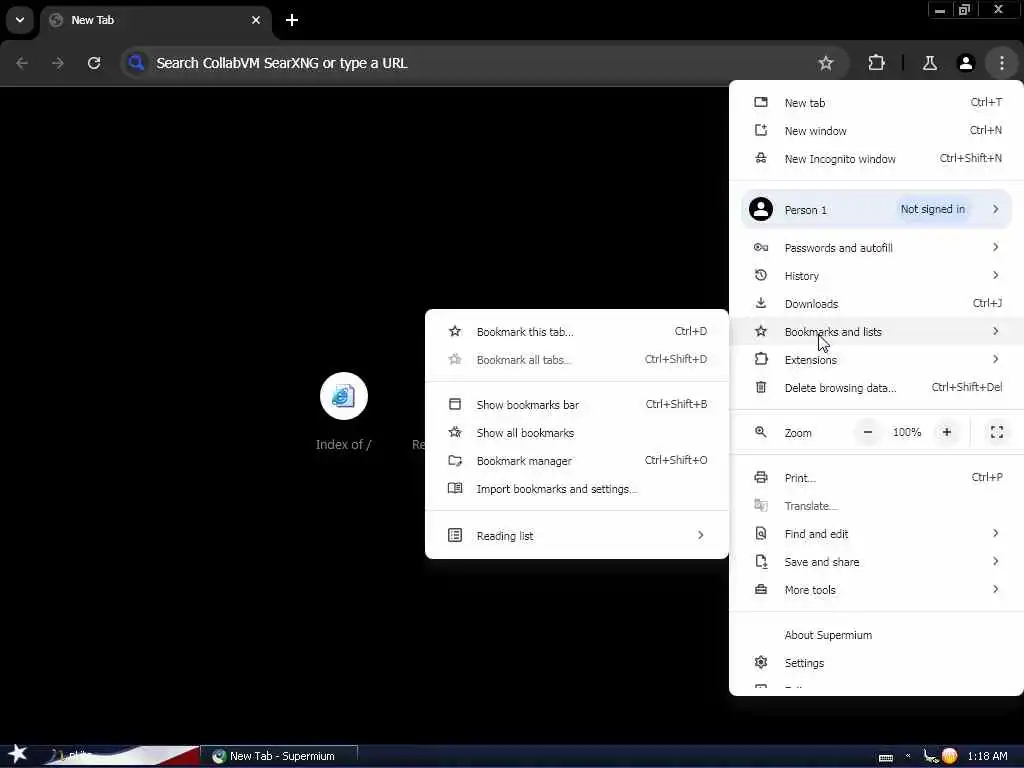Expand the History submenu
Screen dimensions: 1024x768
coord(876,276)
